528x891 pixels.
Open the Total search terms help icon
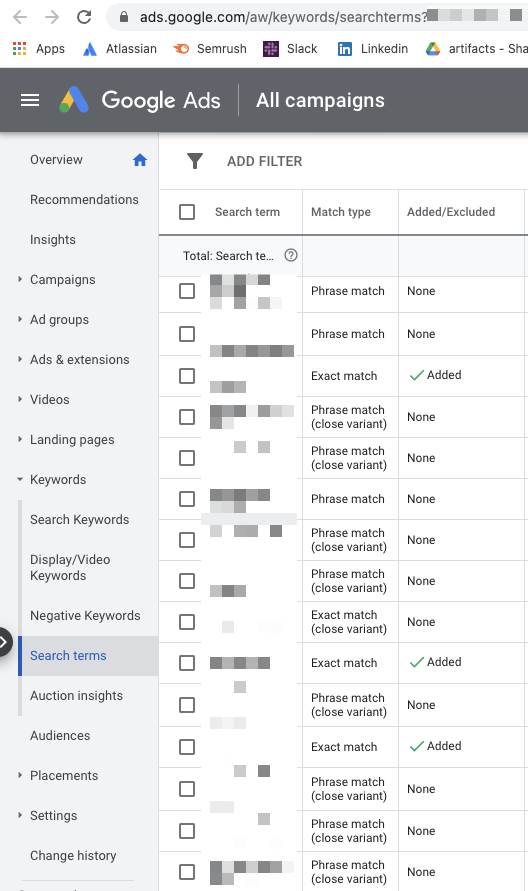click(290, 255)
